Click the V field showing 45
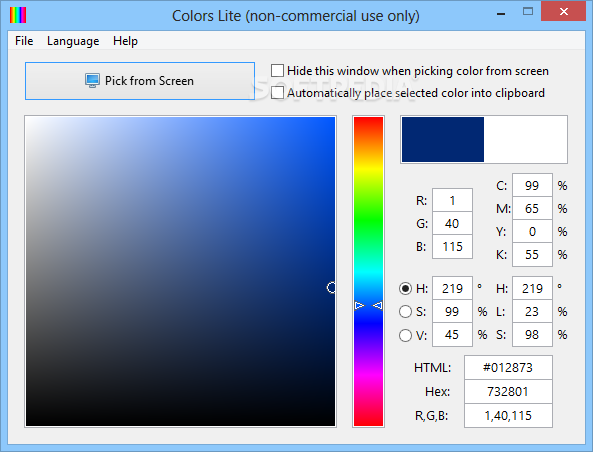 [x=452, y=335]
